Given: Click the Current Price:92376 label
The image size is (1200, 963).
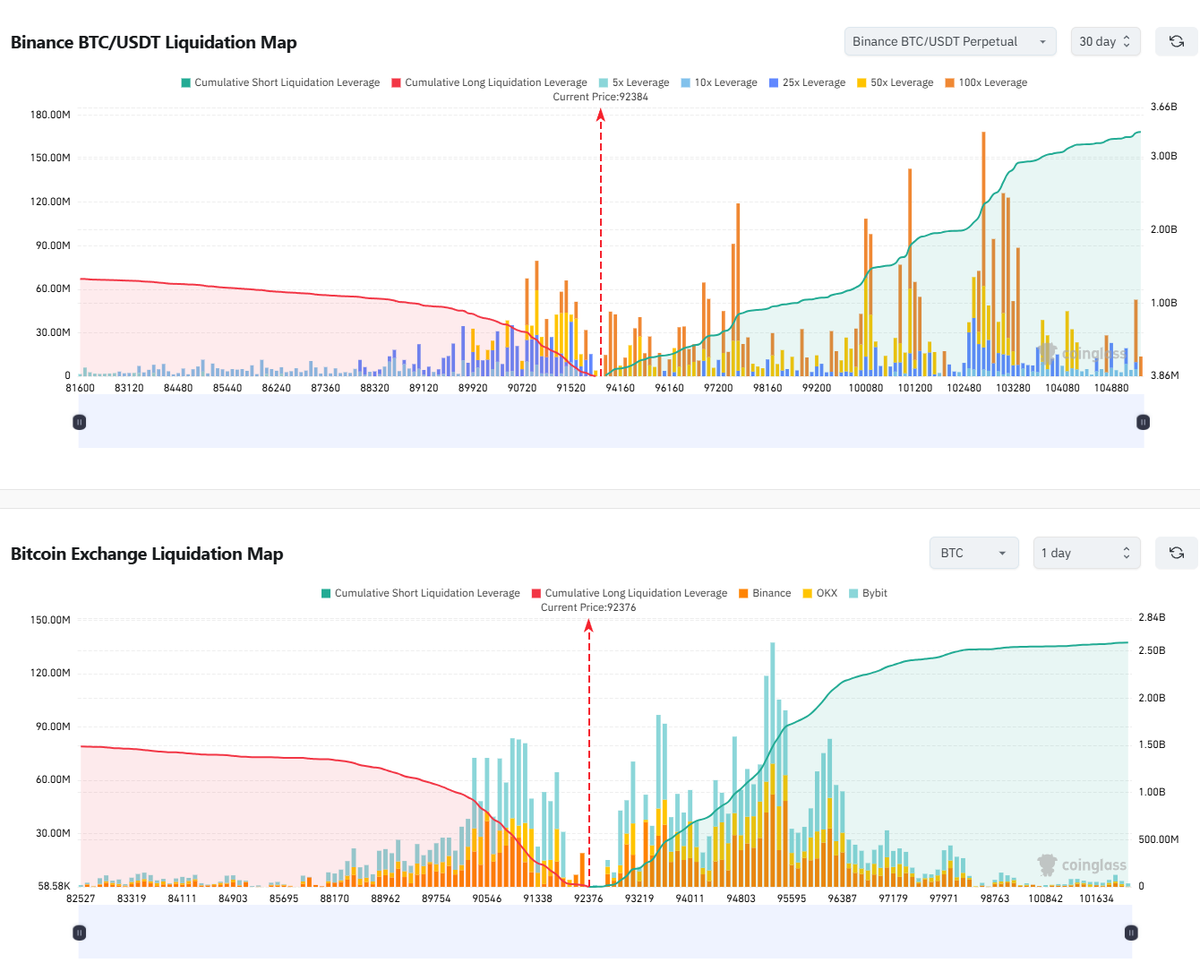Looking at the screenshot, I should (589, 607).
